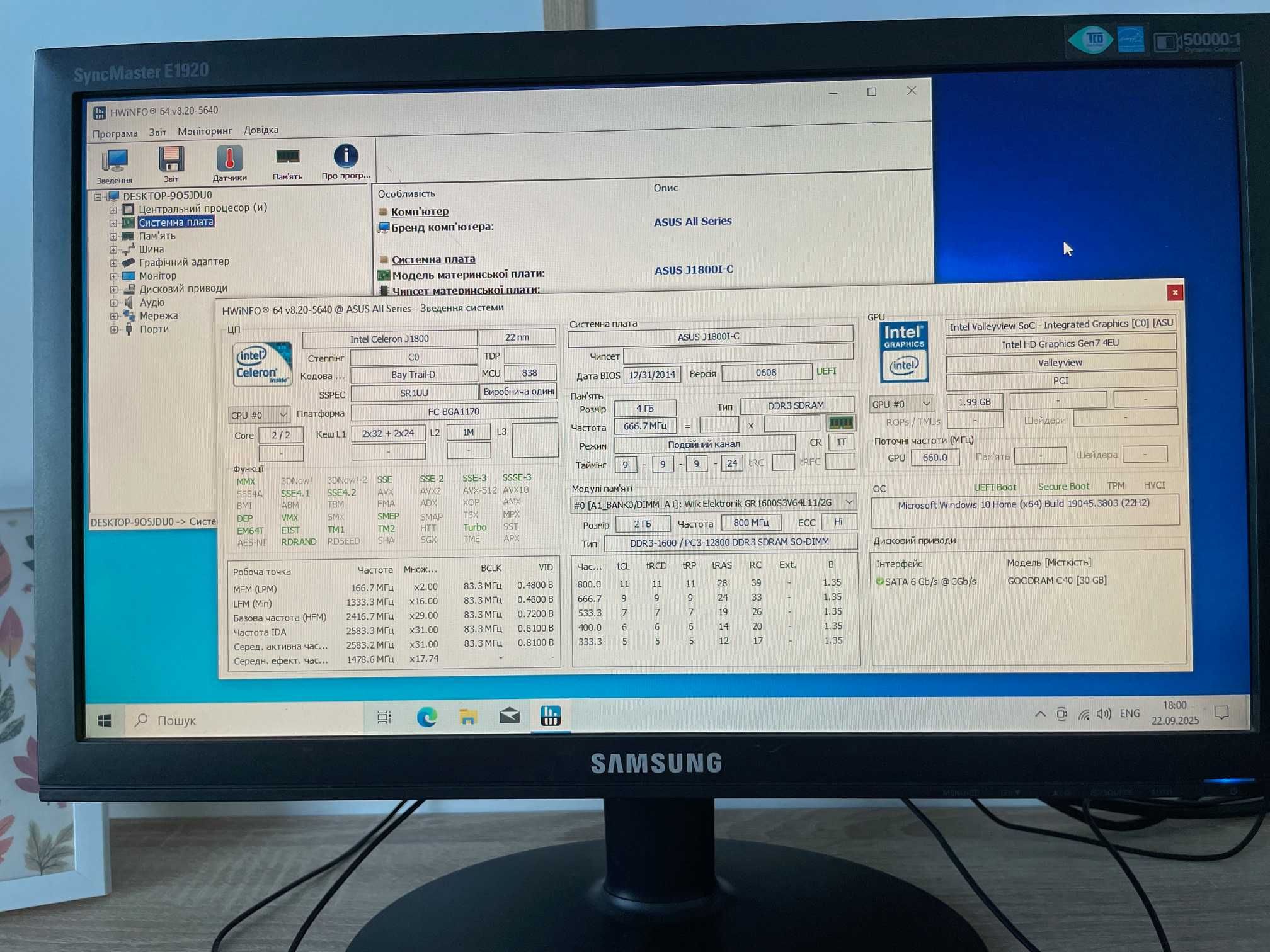Screen dimensions: 1270x952
Task: Expand the Графічний адаптер tree node
Action: click(113, 263)
